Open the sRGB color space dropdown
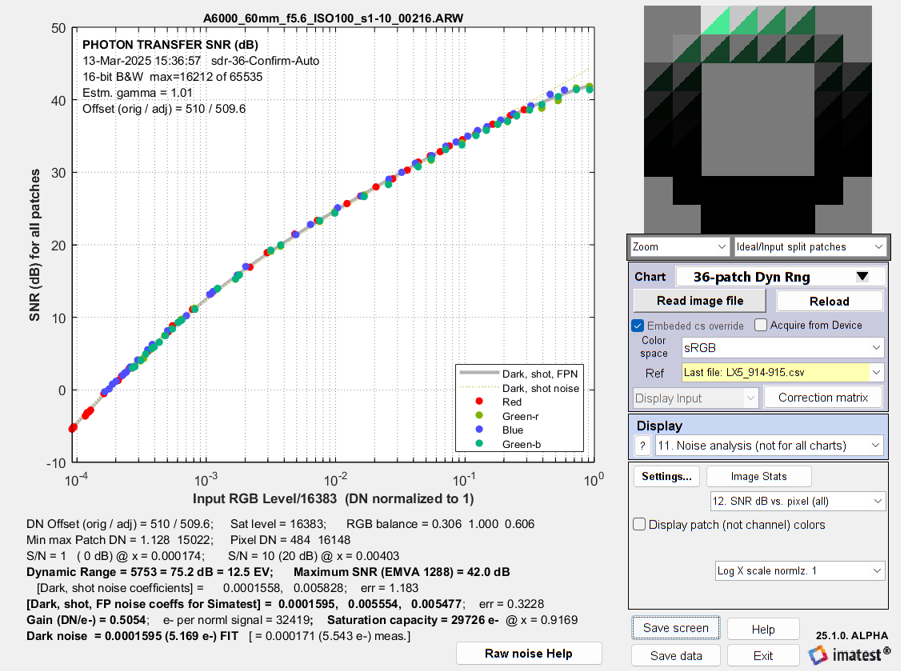Image resolution: width=901 pixels, height=671 pixels. pyautogui.click(x=782, y=348)
